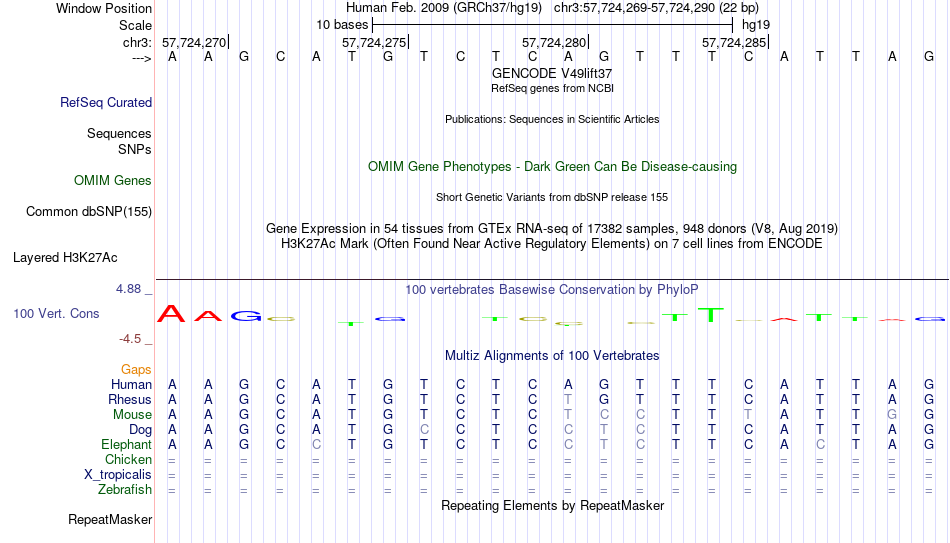Click the 57,724,285 ruler position

(x=734, y=42)
